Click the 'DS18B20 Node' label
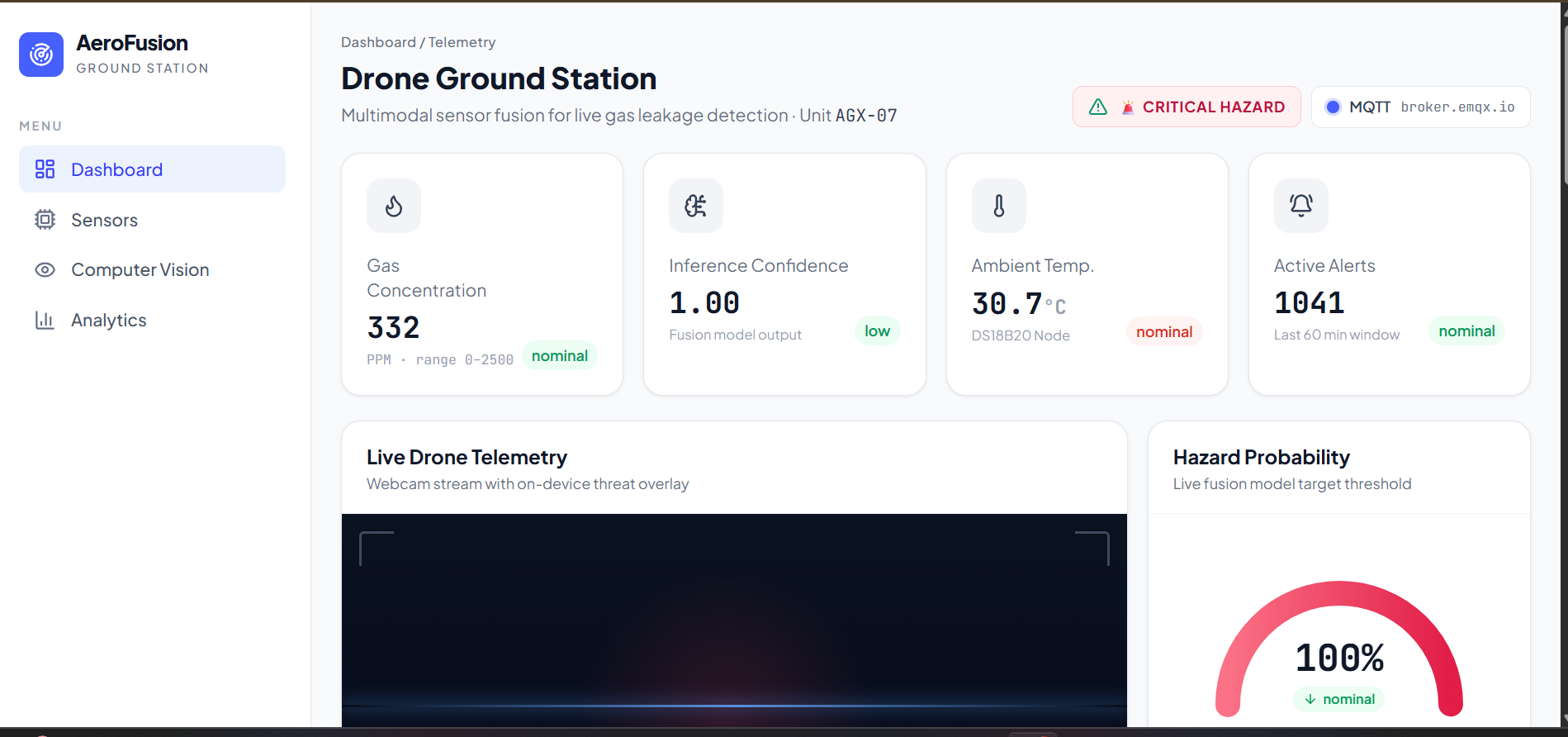The image size is (1568, 737). [1021, 335]
